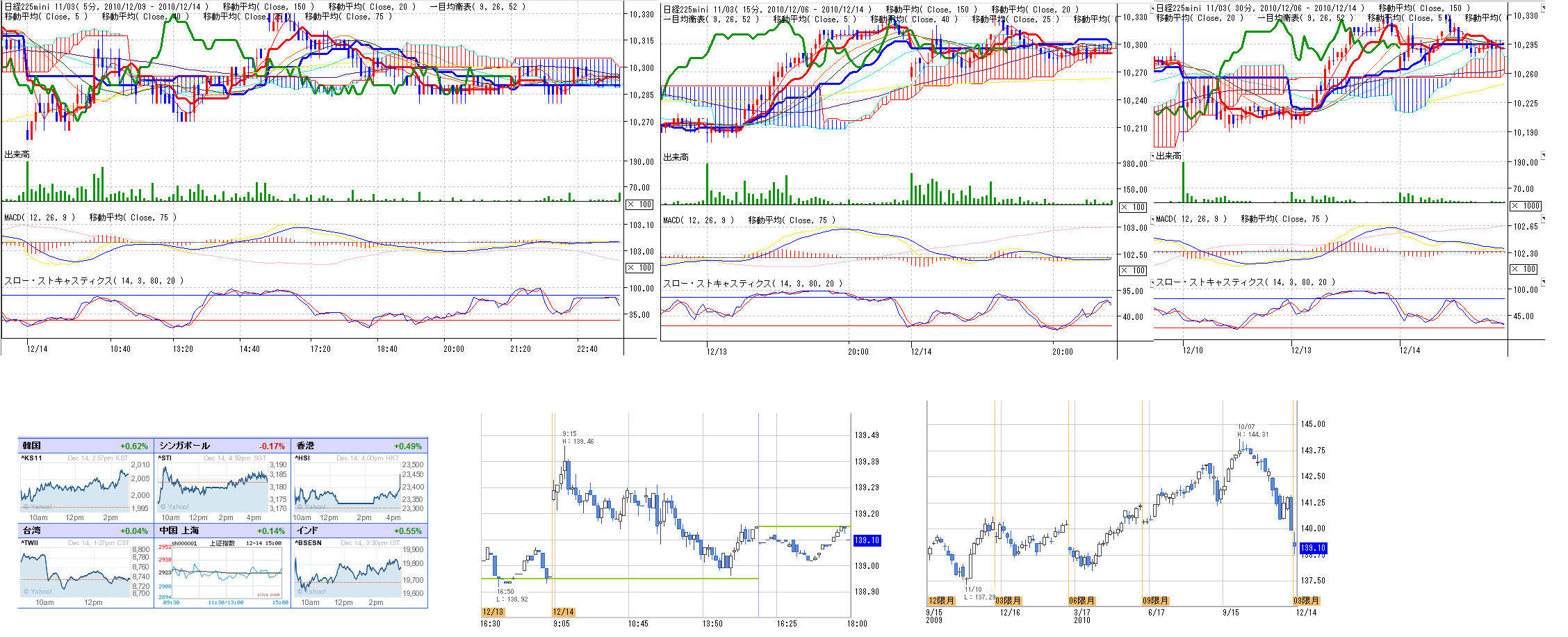Screen dimensions: 1568x637
Task: Select the 06限月 contract label
Action: (1081, 601)
